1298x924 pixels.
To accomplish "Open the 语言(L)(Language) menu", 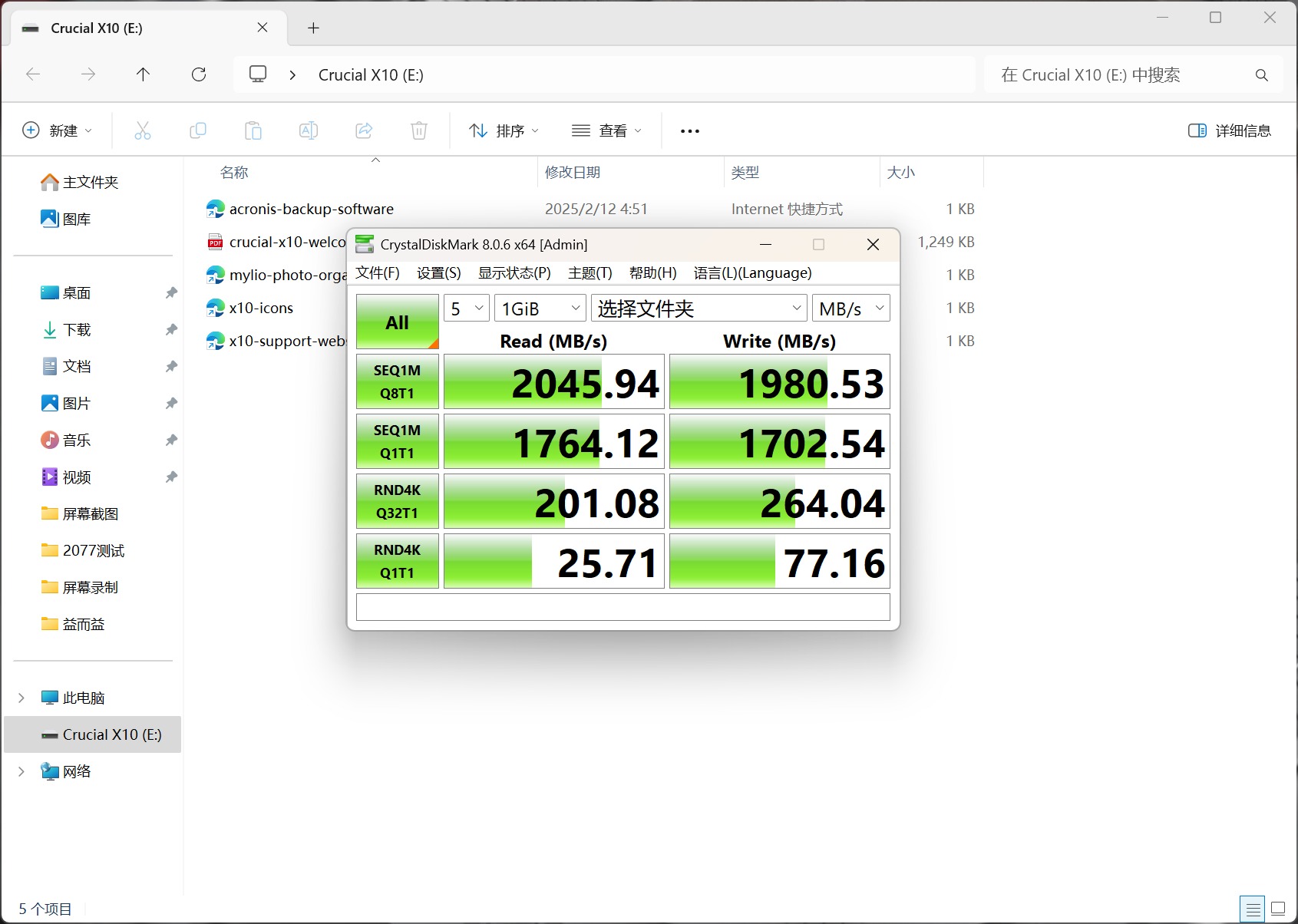I will point(753,273).
